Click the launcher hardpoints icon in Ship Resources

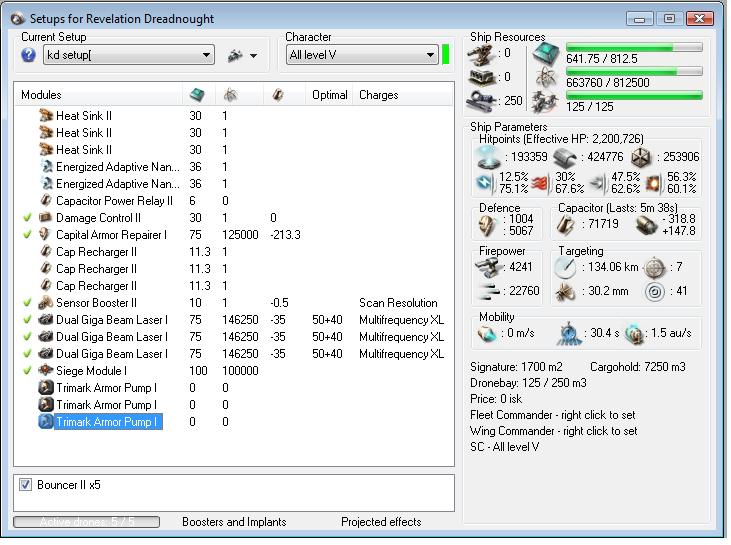[x=482, y=77]
